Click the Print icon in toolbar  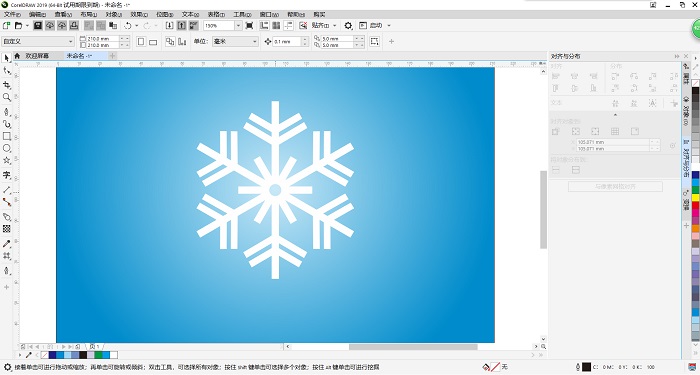coord(75,25)
